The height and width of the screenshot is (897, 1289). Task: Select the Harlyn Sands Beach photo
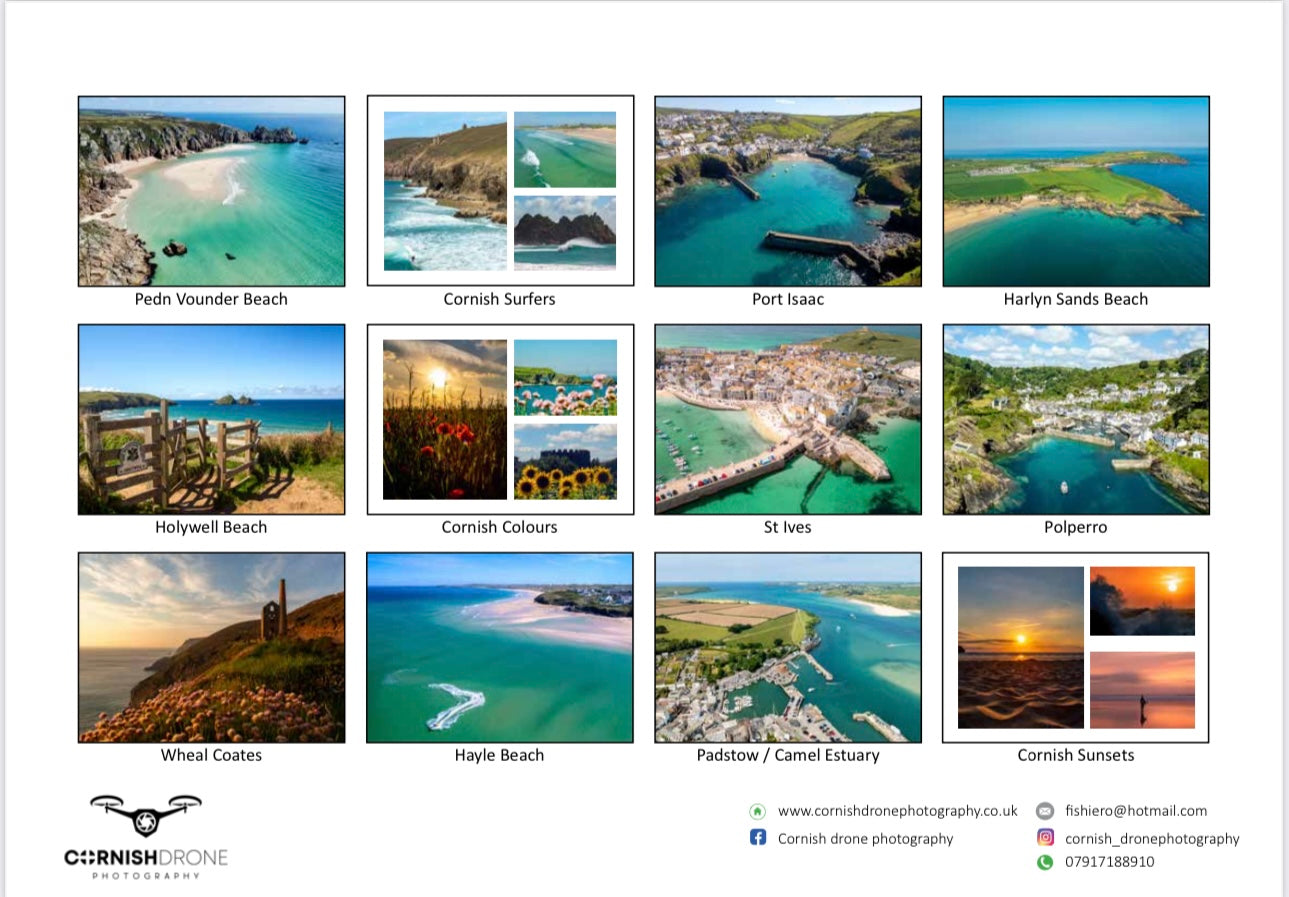(x=1076, y=191)
